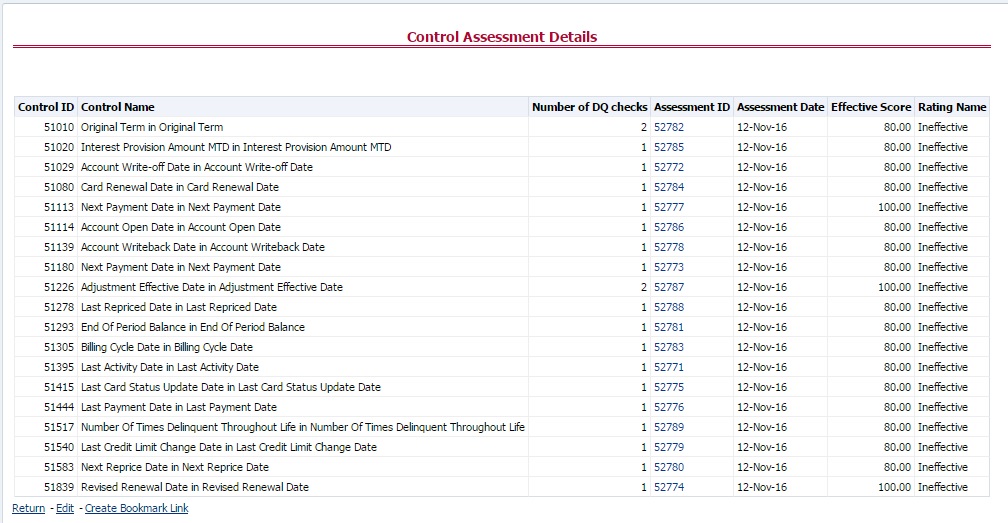Click the 100.00 score for control 51839
This screenshot has width=1008, height=523.
click(894, 487)
